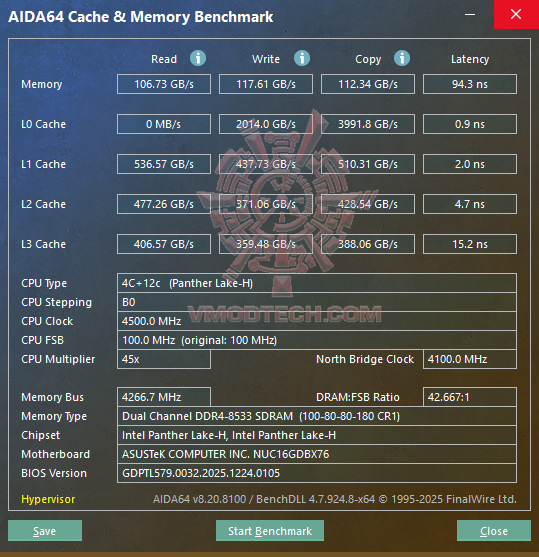Click the L2 Cache row label

(x=43, y=204)
